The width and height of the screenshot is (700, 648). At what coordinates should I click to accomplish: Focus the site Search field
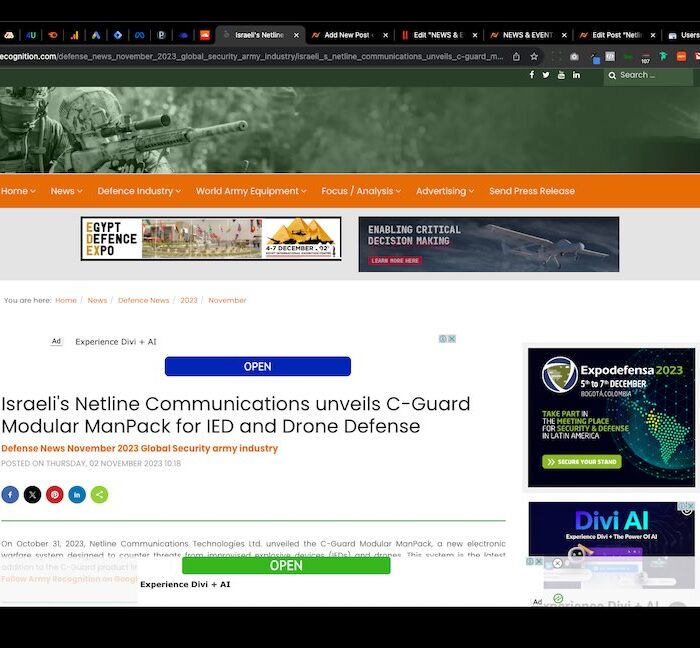(x=648, y=75)
